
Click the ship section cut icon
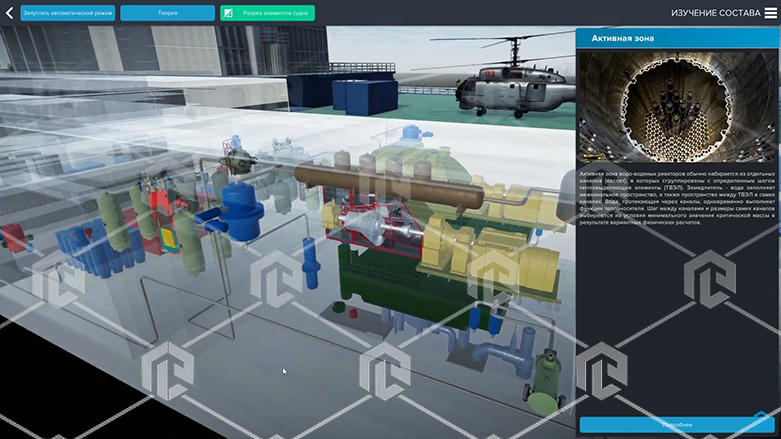(228, 13)
